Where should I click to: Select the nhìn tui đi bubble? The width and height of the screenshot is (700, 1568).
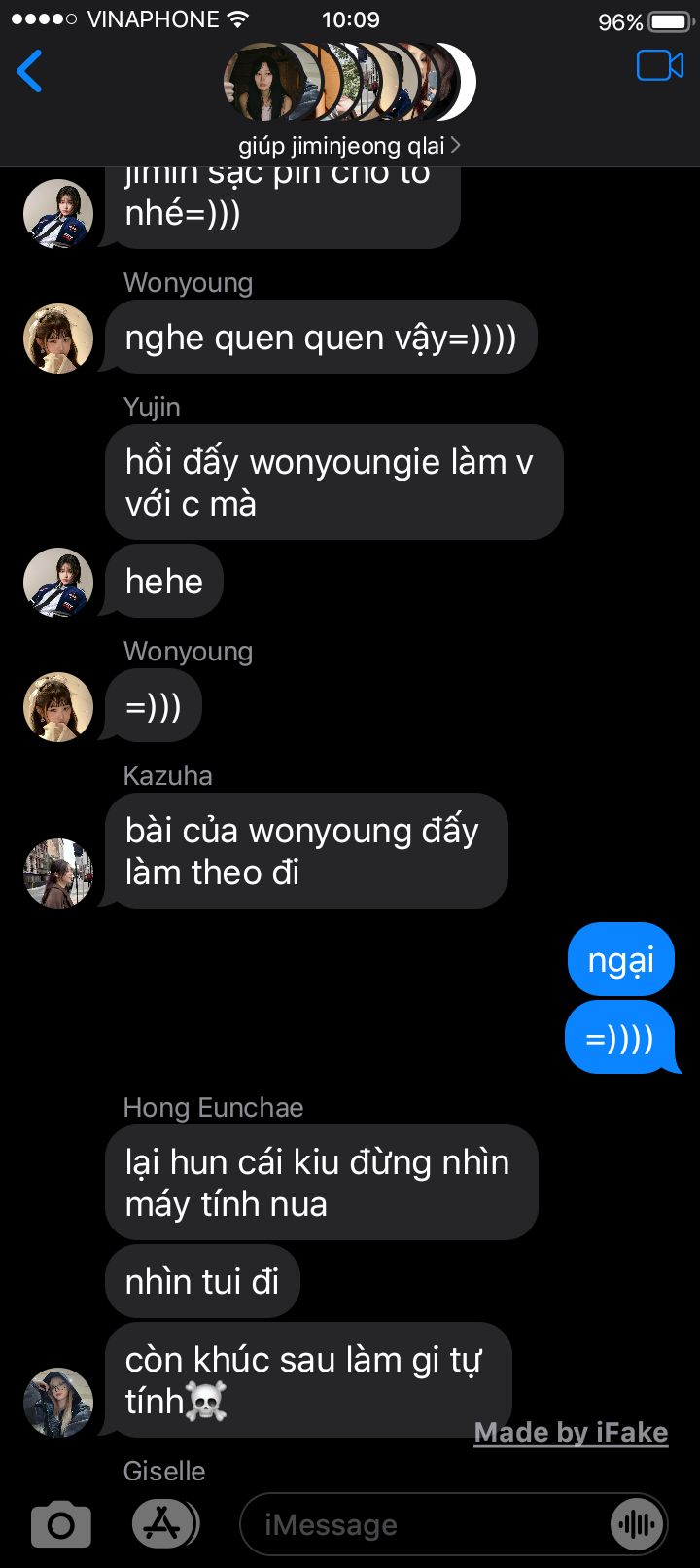(202, 1281)
